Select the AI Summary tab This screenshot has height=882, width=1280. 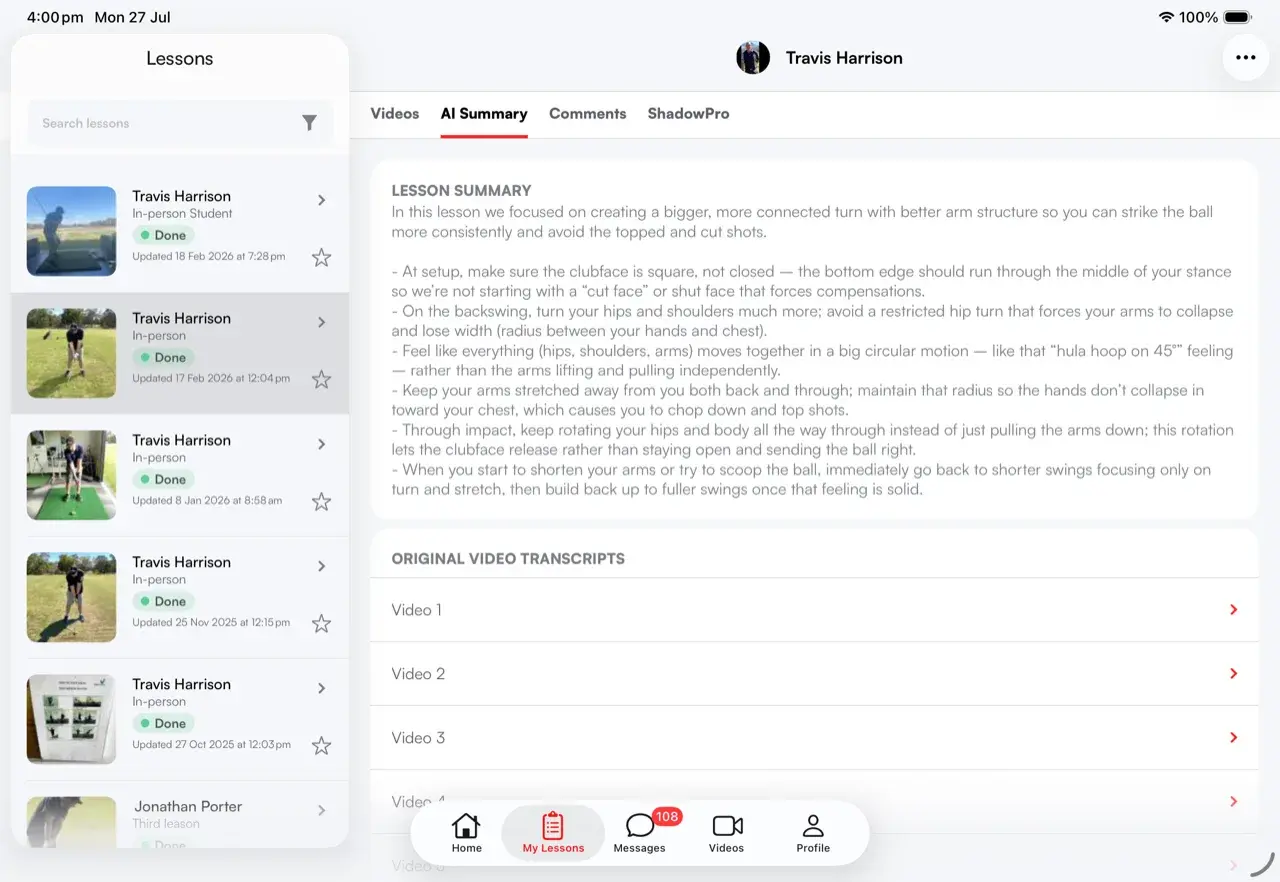pos(484,113)
